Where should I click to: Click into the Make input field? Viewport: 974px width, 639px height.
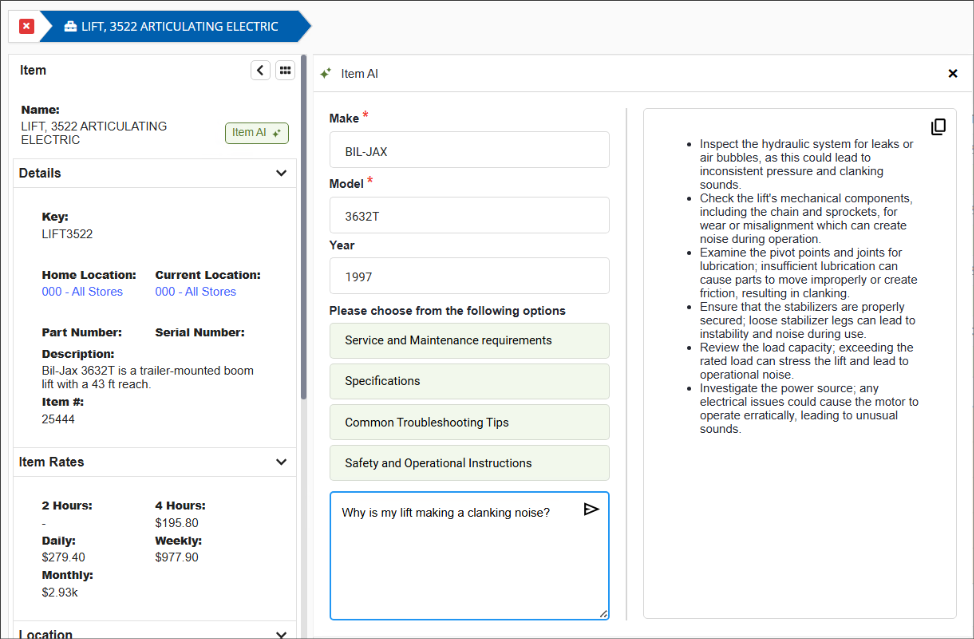(469, 151)
